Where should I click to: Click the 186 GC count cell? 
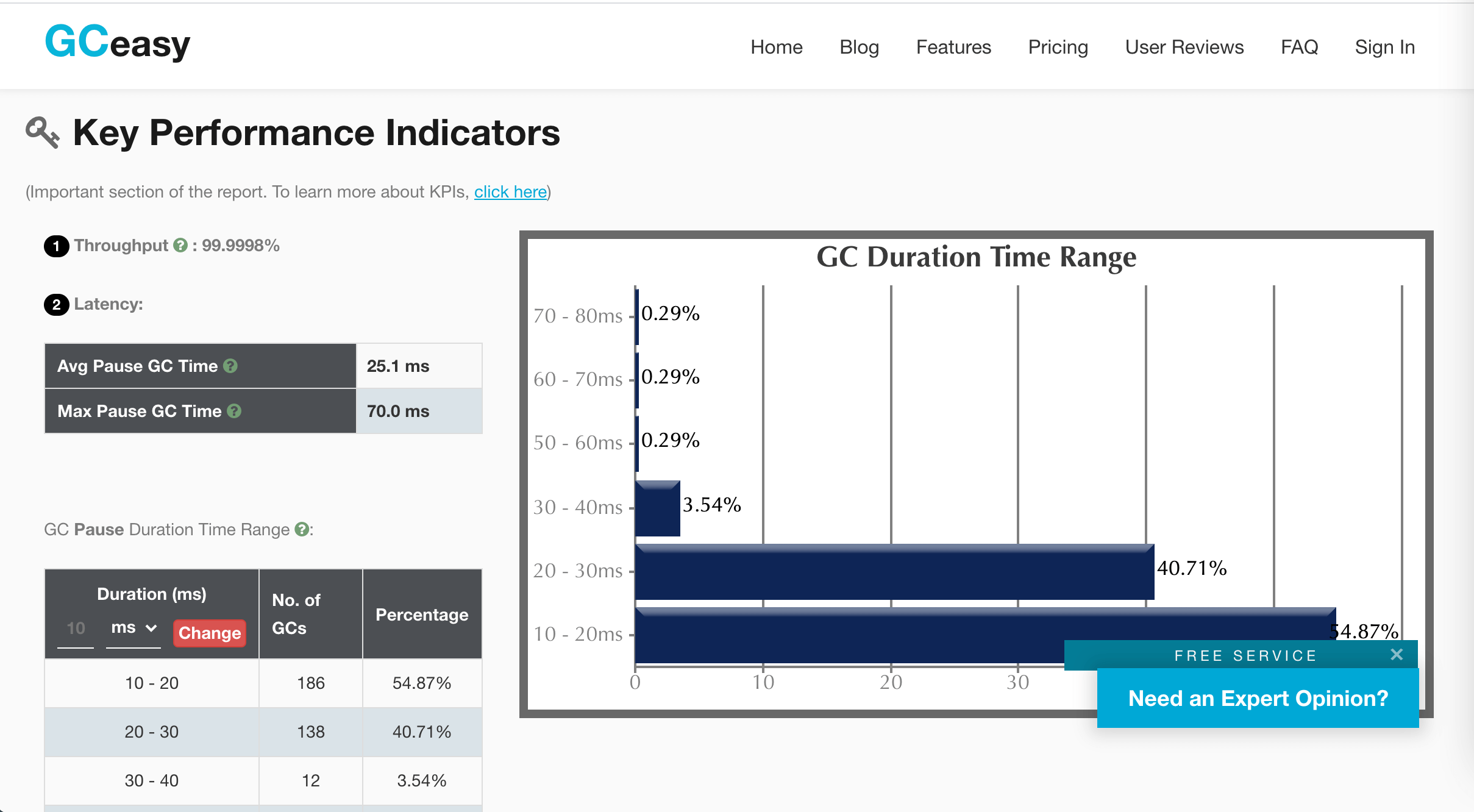coord(311,683)
